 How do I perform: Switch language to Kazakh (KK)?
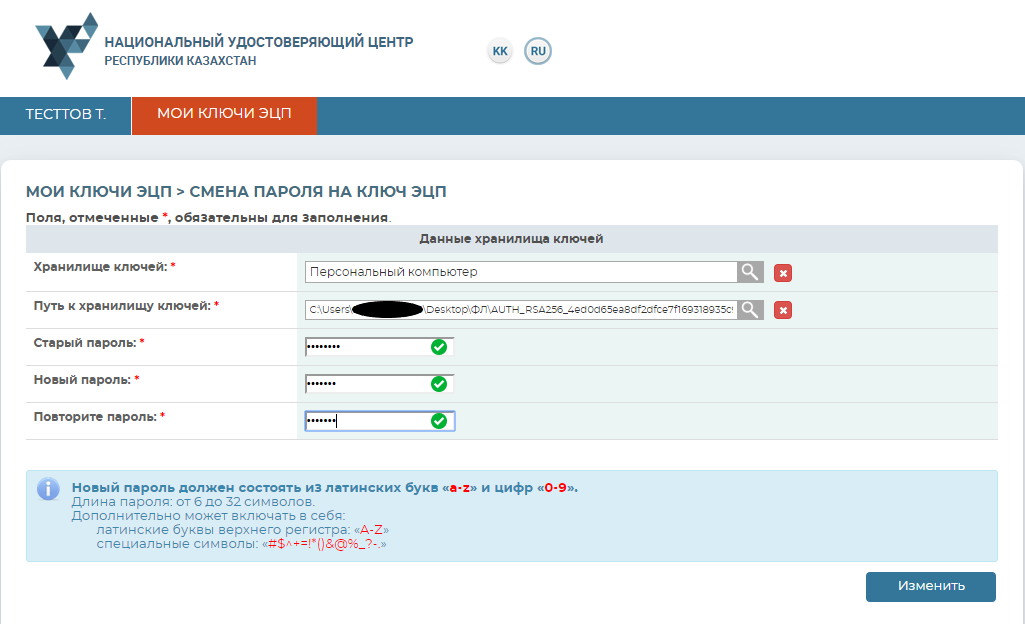(500, 51)
